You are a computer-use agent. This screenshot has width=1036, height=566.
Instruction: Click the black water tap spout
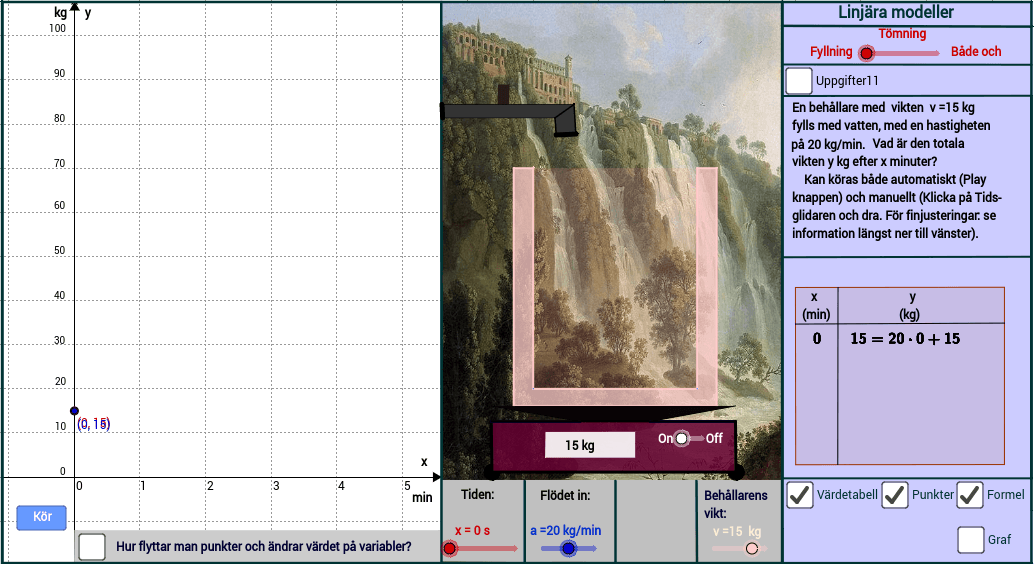tap(565, 122)
